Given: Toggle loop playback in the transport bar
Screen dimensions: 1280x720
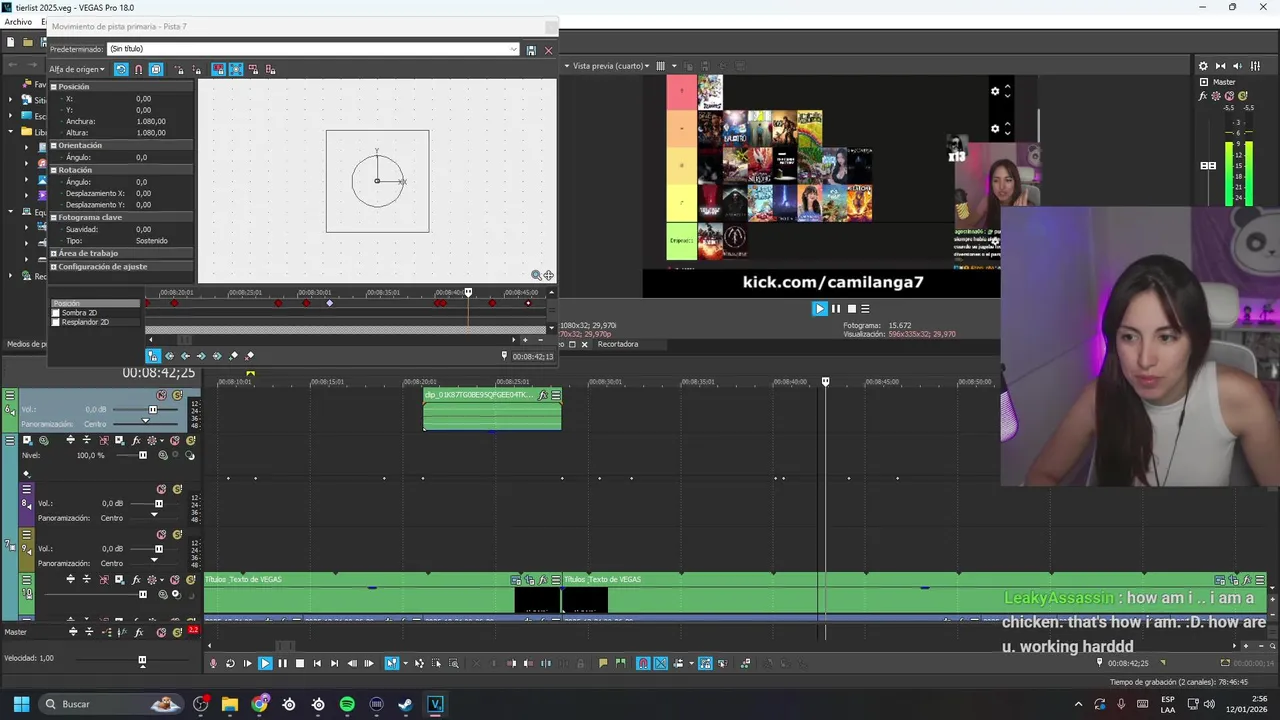Looking at the screenshot, I should pyautogui.click(x=230, y=663).
